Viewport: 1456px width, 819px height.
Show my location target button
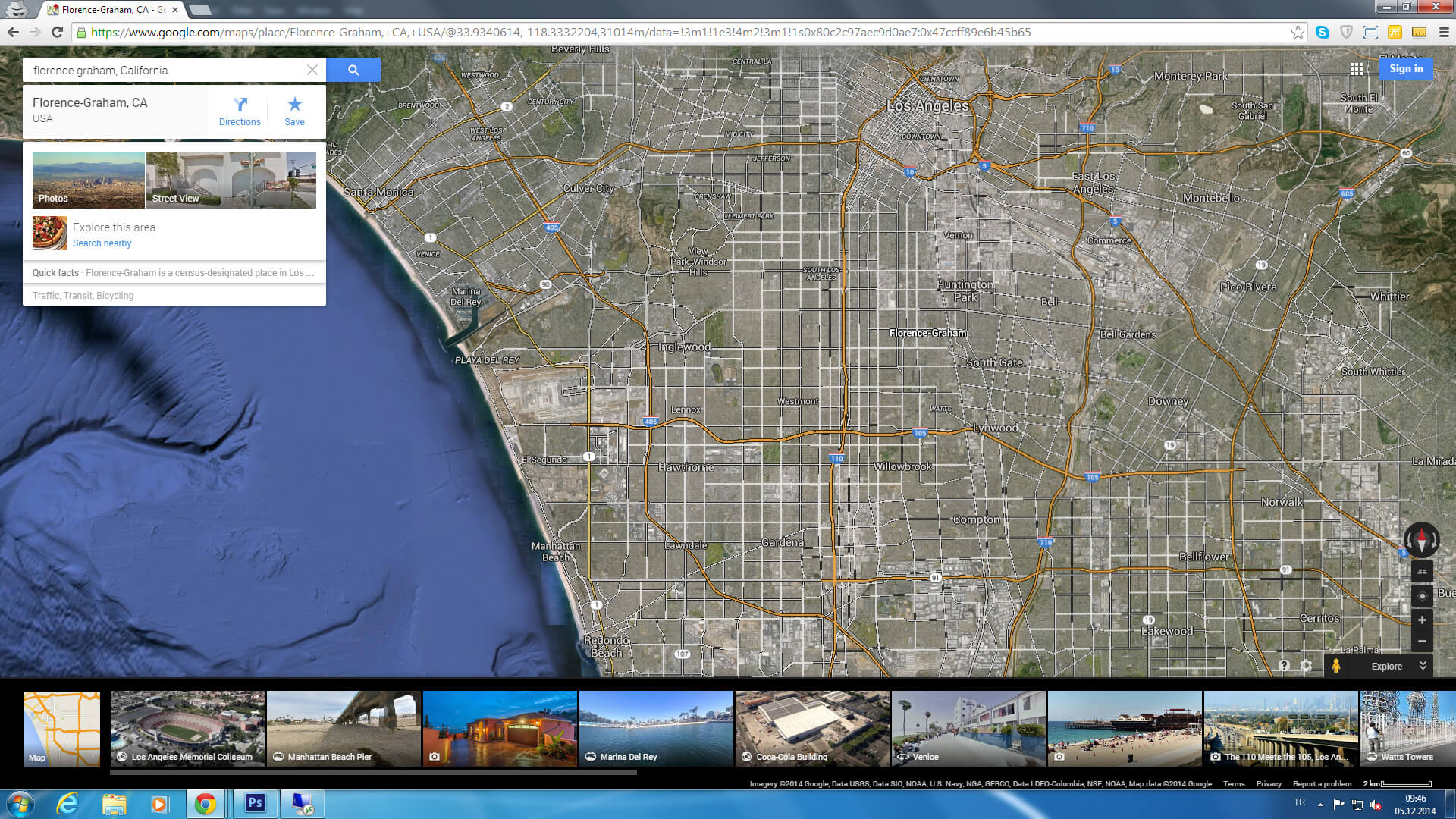tap(1422, 596)
